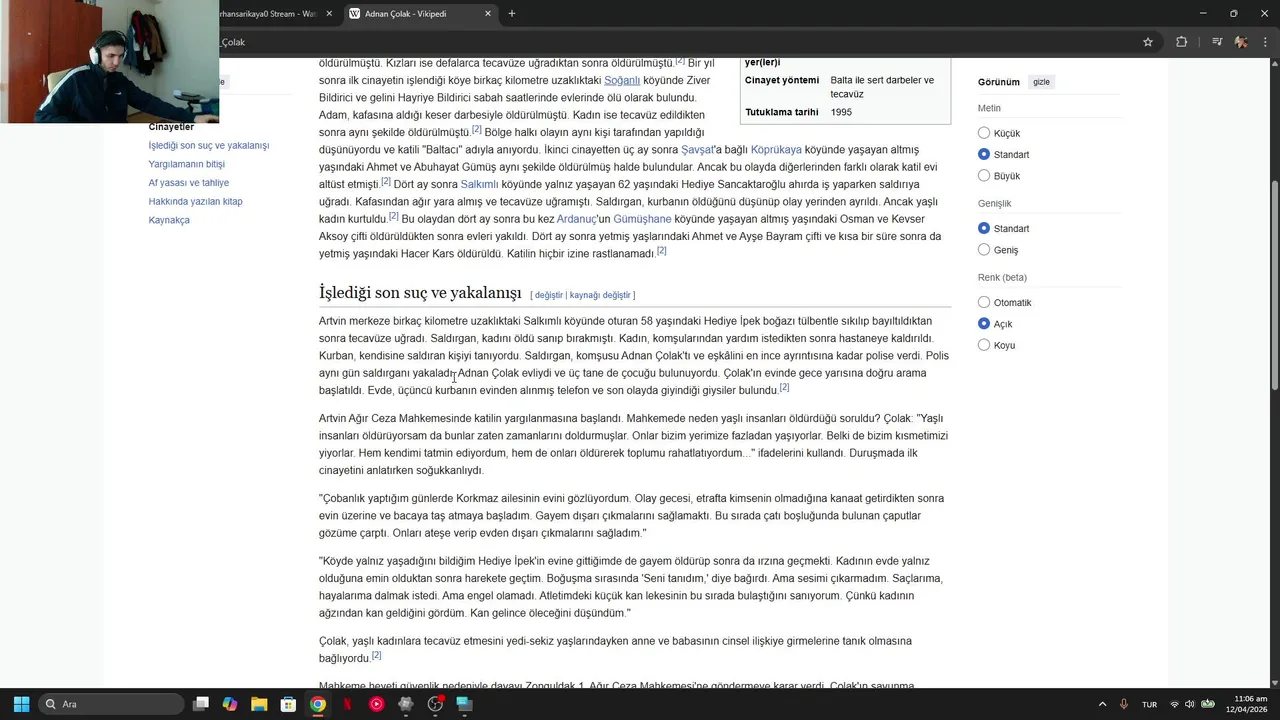Select Google Chrome in the taskbar

(x=317, y=704)
